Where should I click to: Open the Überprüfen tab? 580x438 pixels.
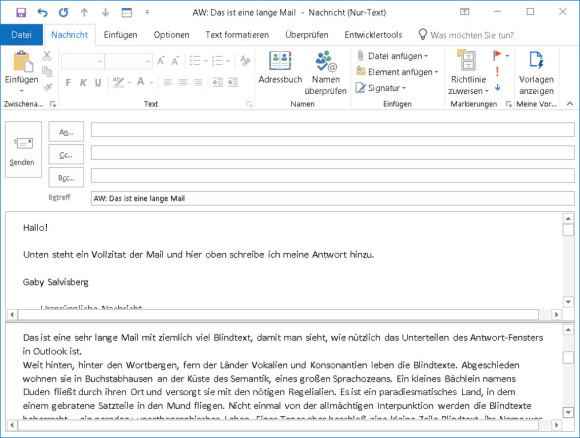(307, 35)
